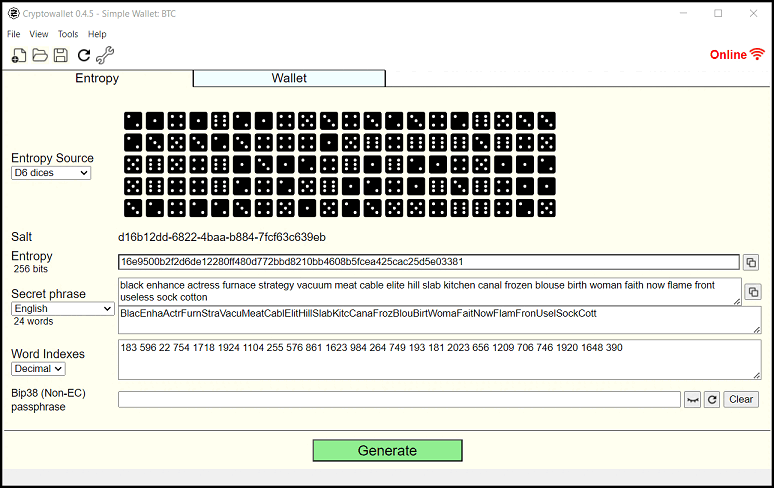774x488 pixels.
Task: Click the New wallet file icon
Action: click(x=19, y=55)
